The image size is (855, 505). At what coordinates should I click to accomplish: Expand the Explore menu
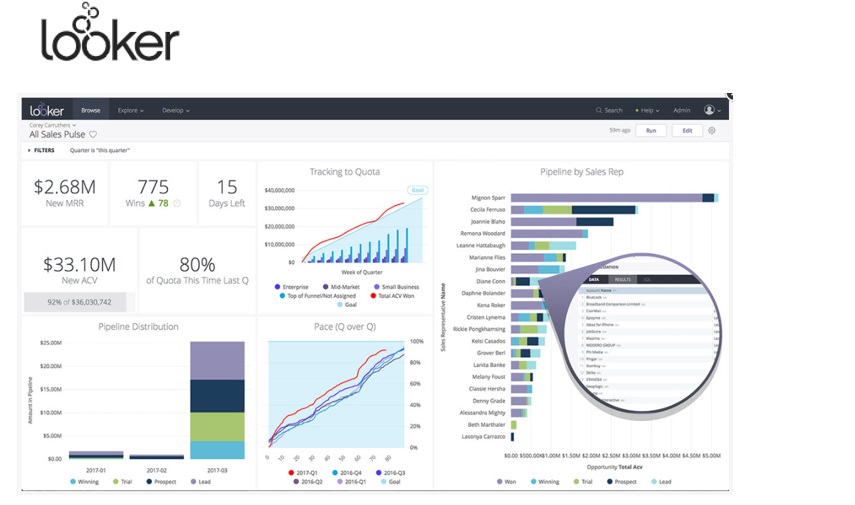[130, 110]
